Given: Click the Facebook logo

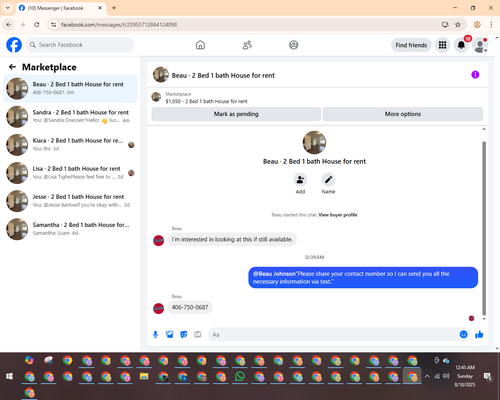Looking at the screenshot, I should coord(14,45).
